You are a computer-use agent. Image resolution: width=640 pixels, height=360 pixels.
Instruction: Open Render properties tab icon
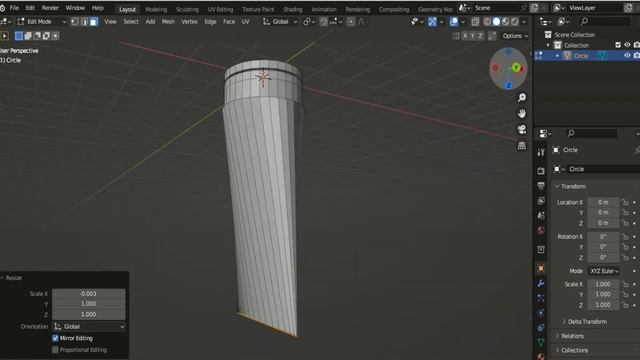541,171
